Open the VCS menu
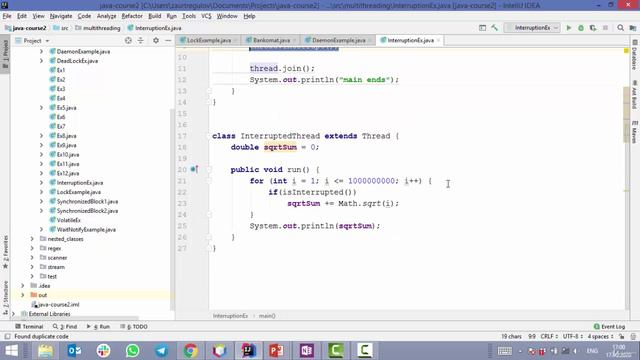The image size is (640, 360). pos(206,16)
